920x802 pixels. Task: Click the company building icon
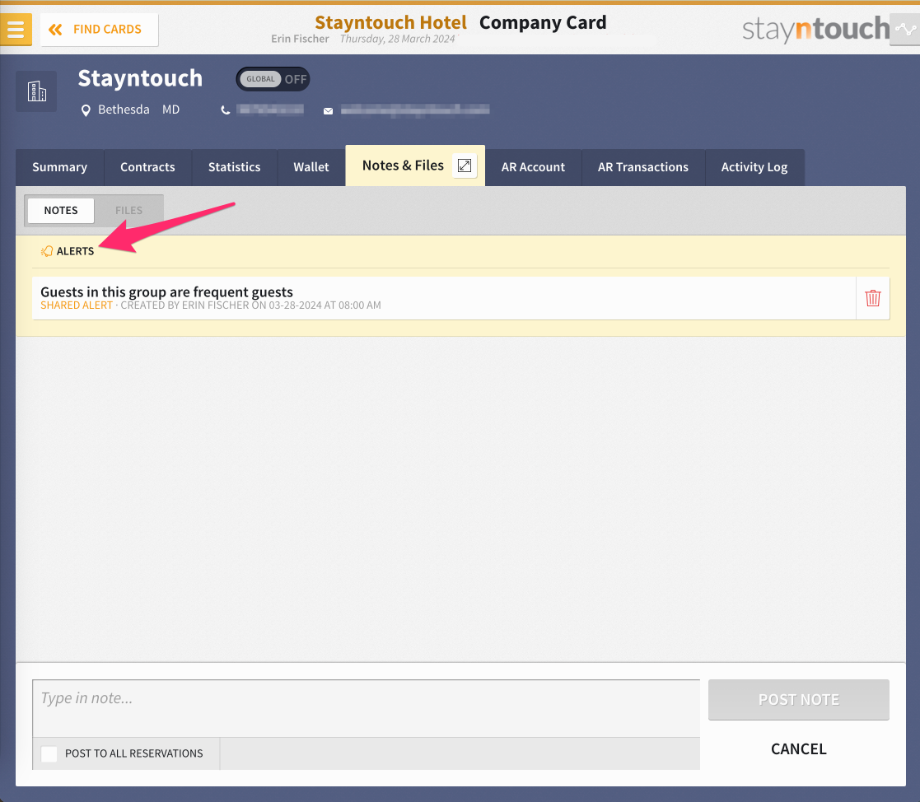point(36,92)
